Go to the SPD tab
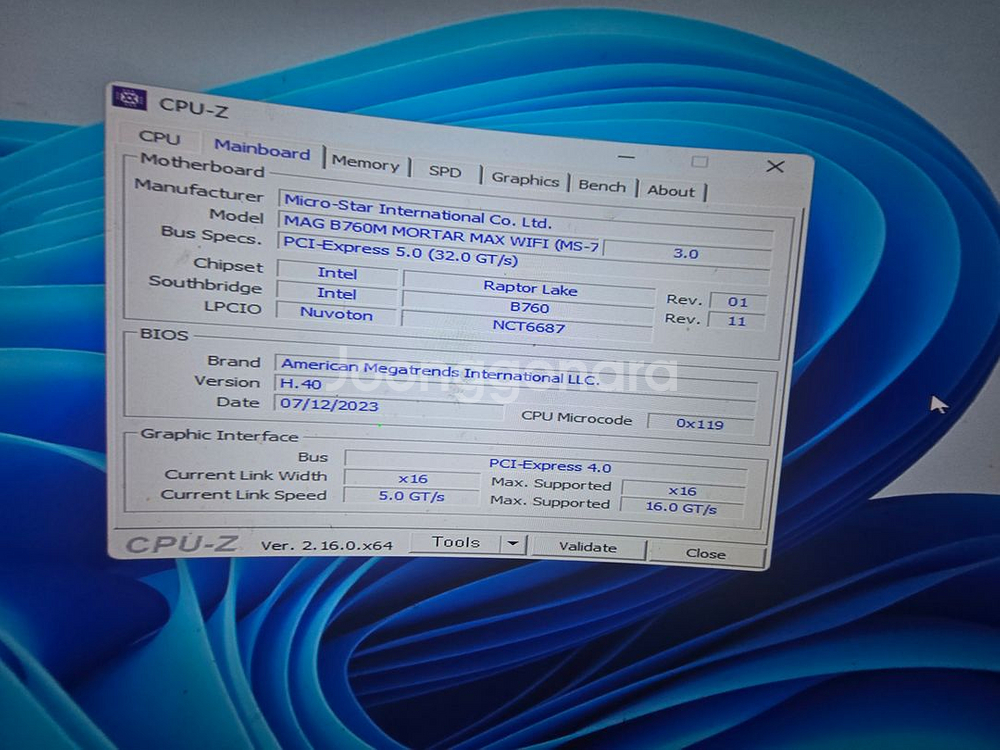 click(x=445, y=172)
